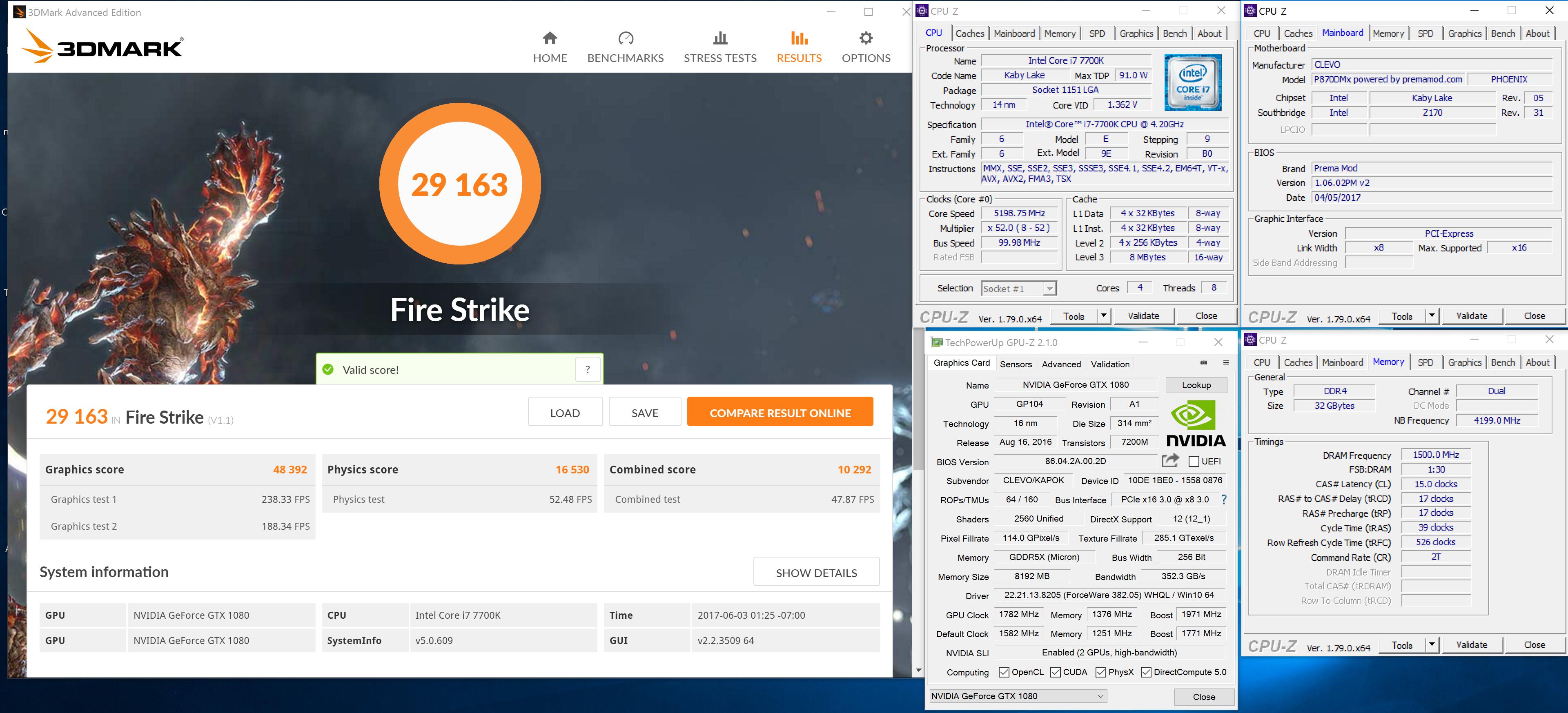The height and width of the screenshot is (713, 1568).
Task: Go to the 3DMark HOME icon
Action: pos(550,38)
